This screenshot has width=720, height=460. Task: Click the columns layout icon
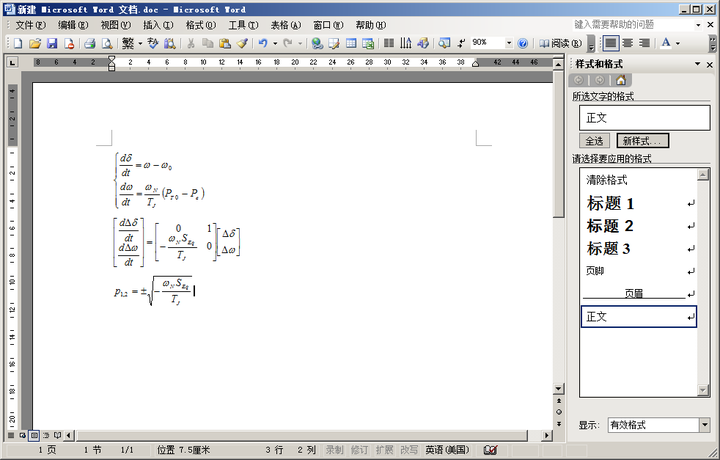click(x=388, y=43)
